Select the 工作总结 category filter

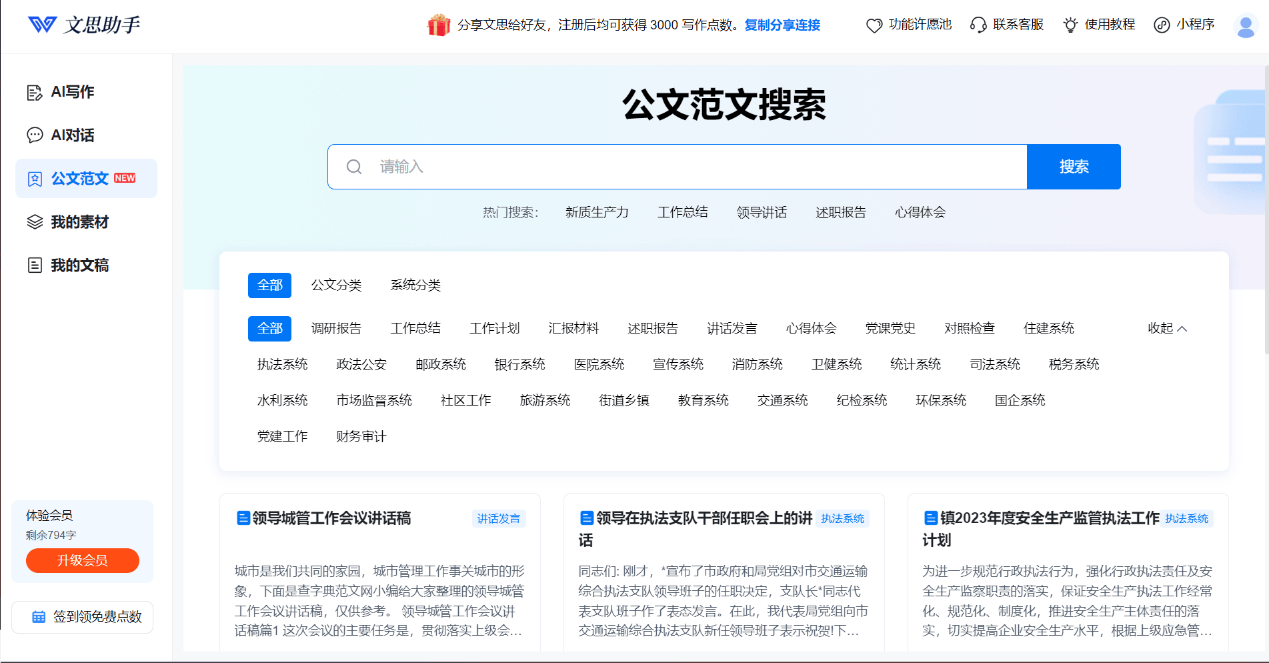point(415,328)
